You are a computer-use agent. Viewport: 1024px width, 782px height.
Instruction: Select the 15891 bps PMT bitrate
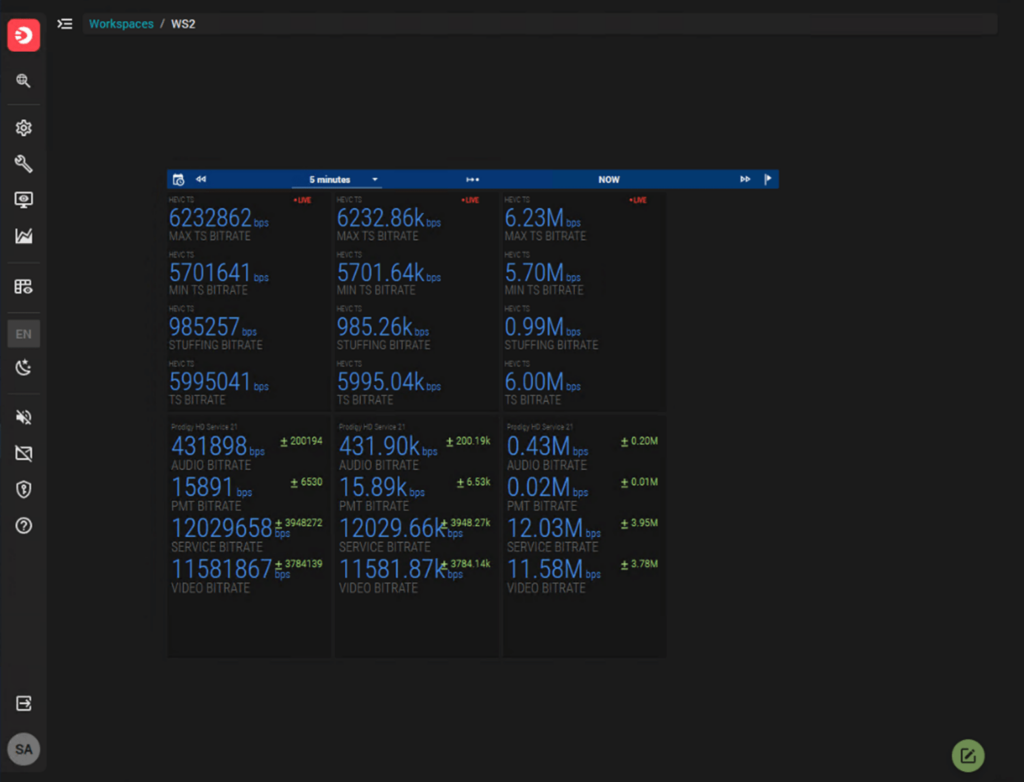(x=211, y=488)
